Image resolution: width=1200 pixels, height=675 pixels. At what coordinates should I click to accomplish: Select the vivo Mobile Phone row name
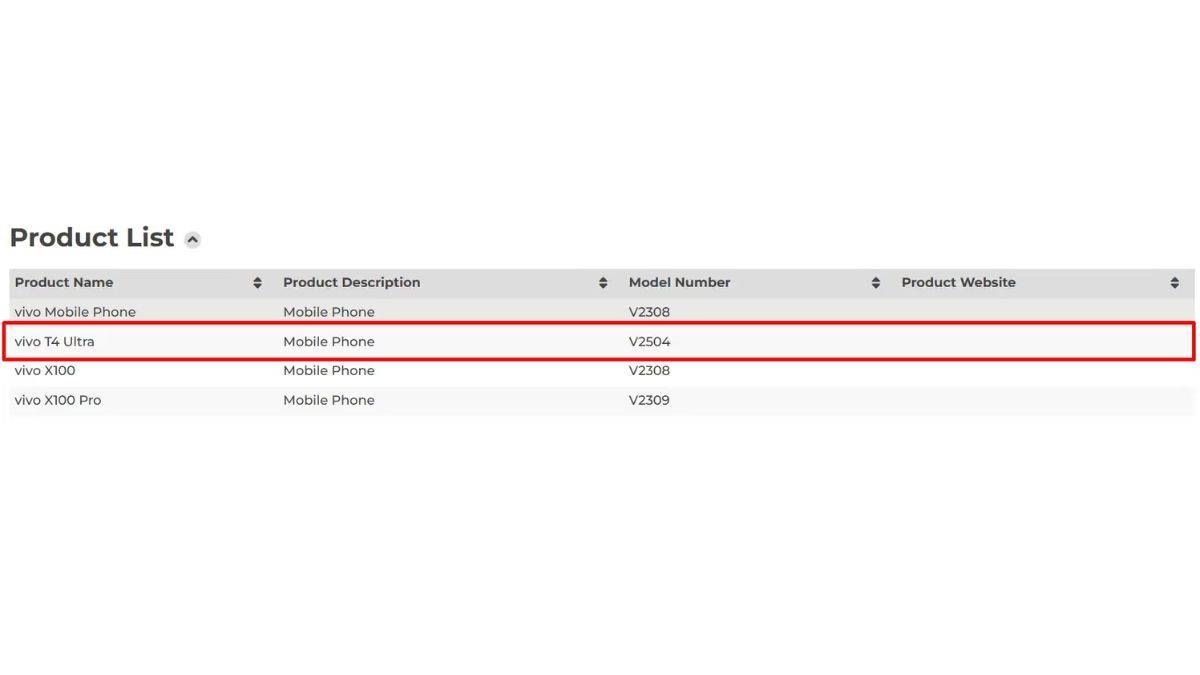click(75, 312)
